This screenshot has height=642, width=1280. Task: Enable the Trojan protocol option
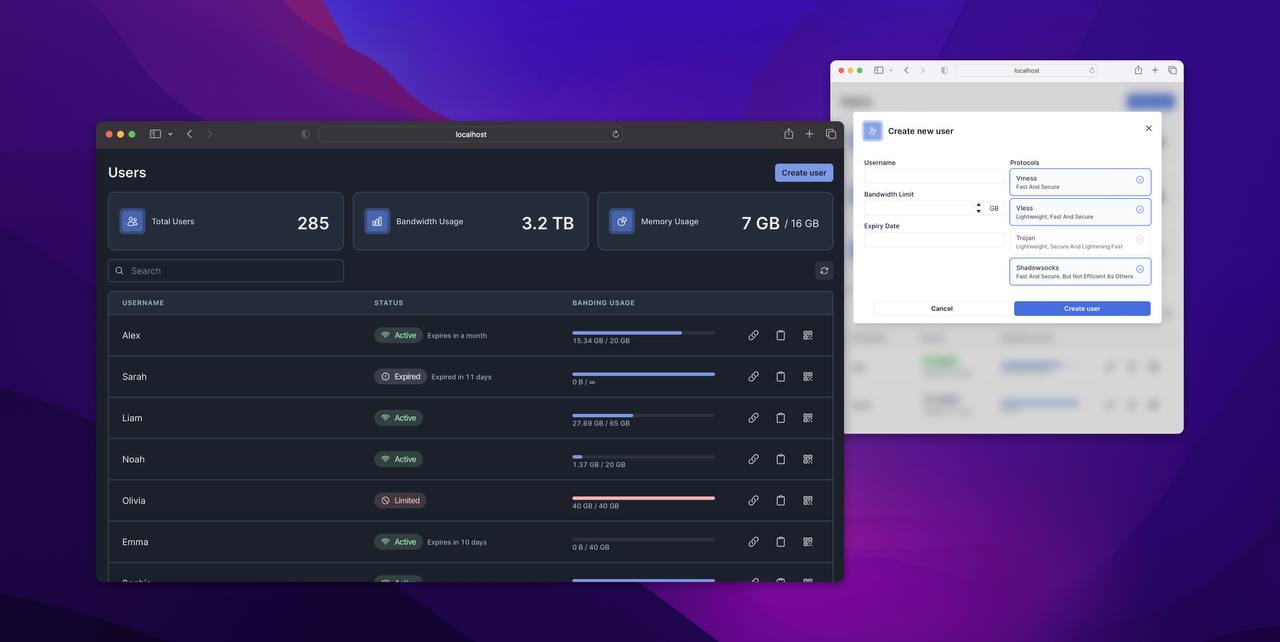pos(1080,242)
